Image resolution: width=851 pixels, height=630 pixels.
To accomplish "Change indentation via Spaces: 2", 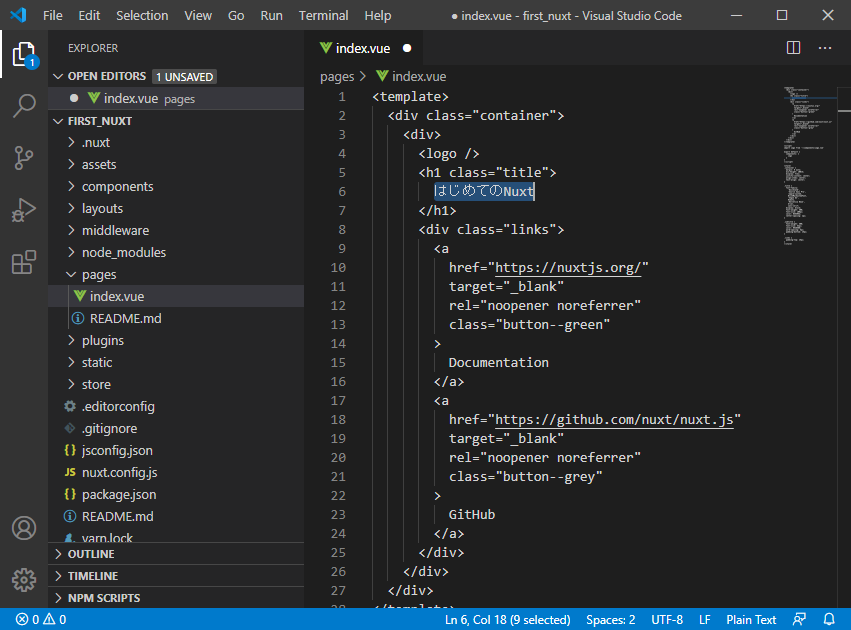I will (x=611, y=619).
